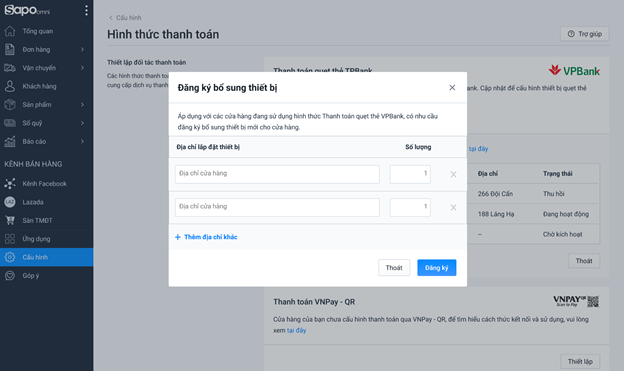Open Kênh Facebook channel icon
This screenshot has width=624, height=371.
(x=10, y=184)
